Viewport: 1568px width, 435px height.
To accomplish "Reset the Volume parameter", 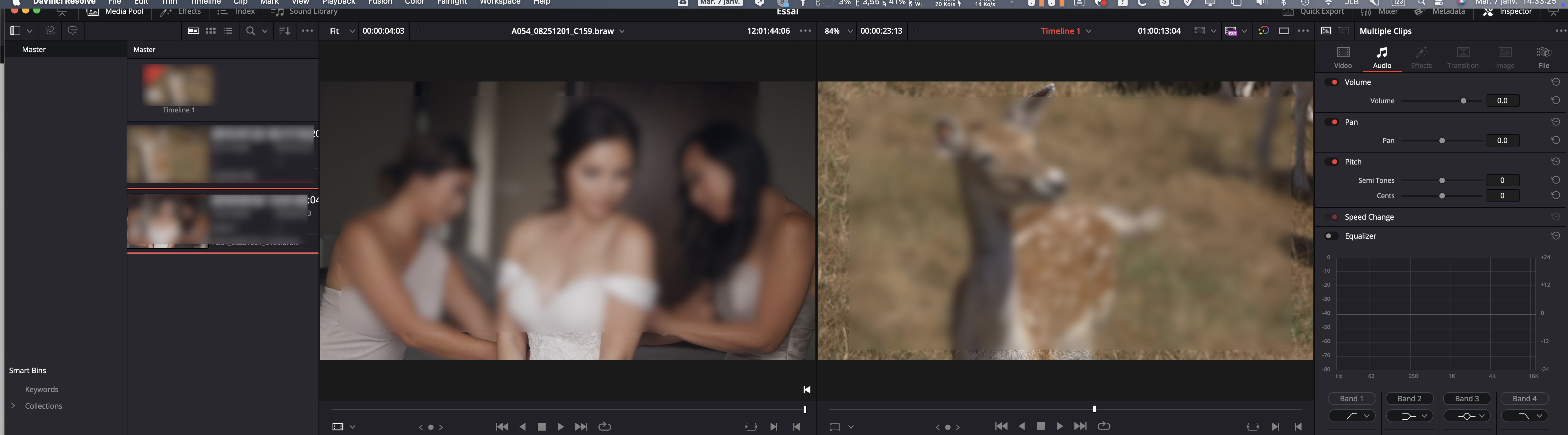I will coord(1555,100).
